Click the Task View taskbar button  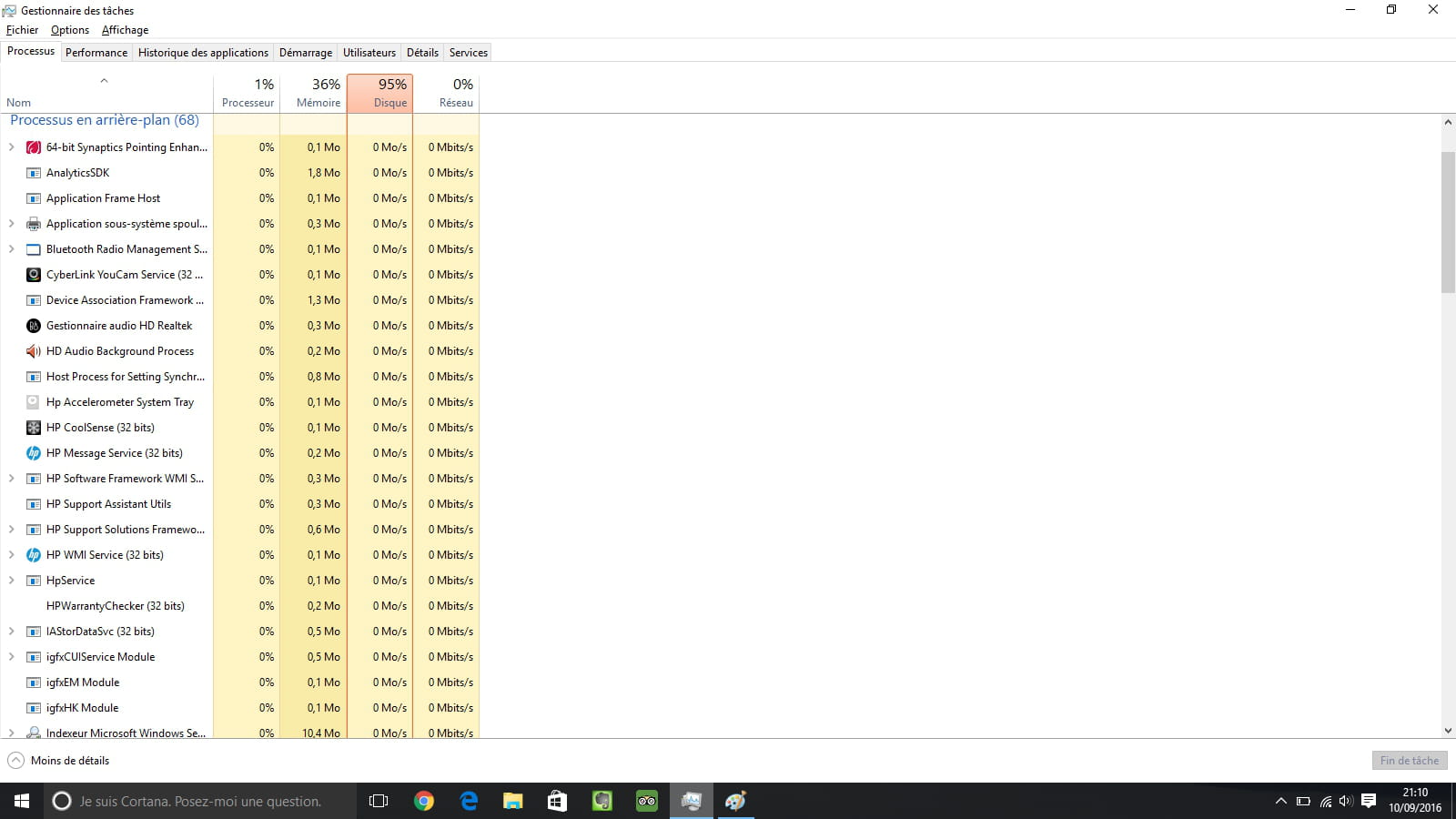pos(379,801)
